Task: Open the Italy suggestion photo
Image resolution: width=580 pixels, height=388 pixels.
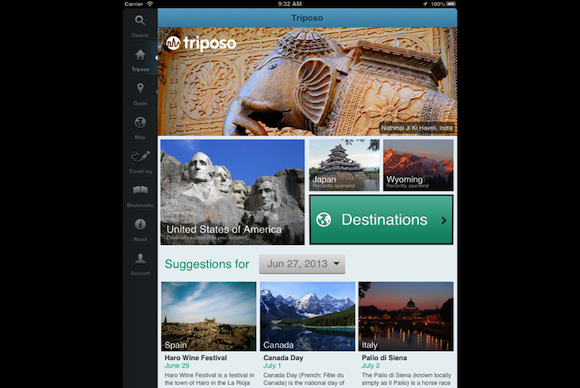Action: coord(406,316)
